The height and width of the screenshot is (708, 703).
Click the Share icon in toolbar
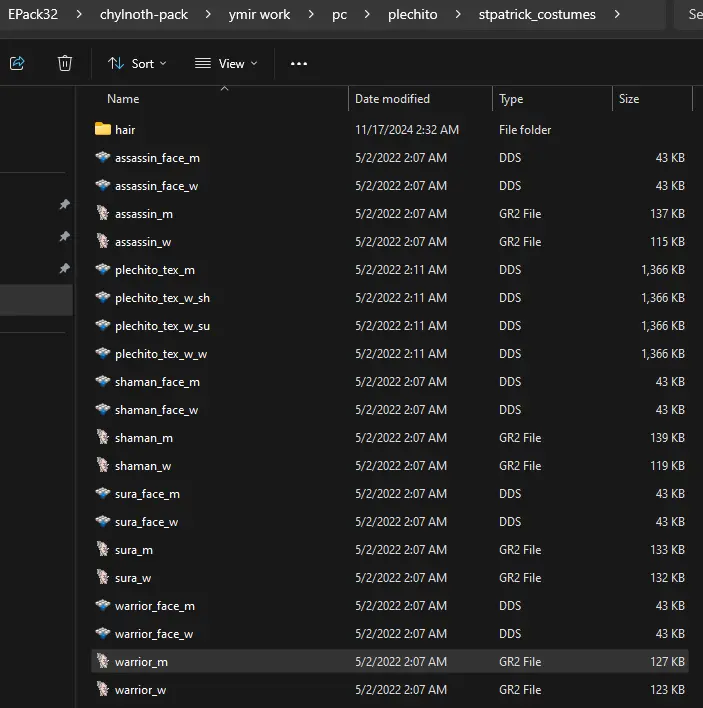[17, 63]
